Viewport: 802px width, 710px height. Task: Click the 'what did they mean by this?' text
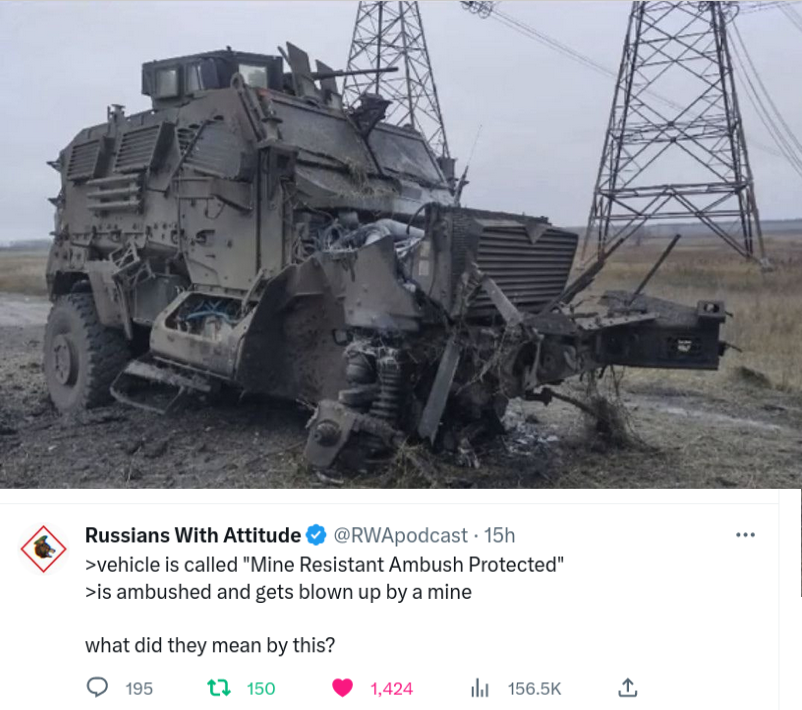pyautogui.click(x=210, y=645)
